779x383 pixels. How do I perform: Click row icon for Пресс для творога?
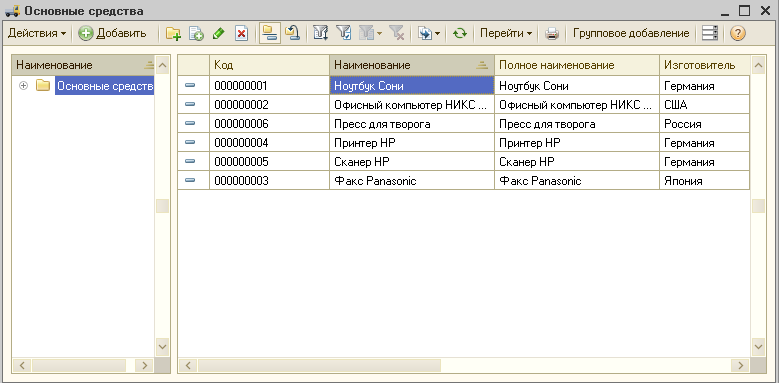coord(190,124)
